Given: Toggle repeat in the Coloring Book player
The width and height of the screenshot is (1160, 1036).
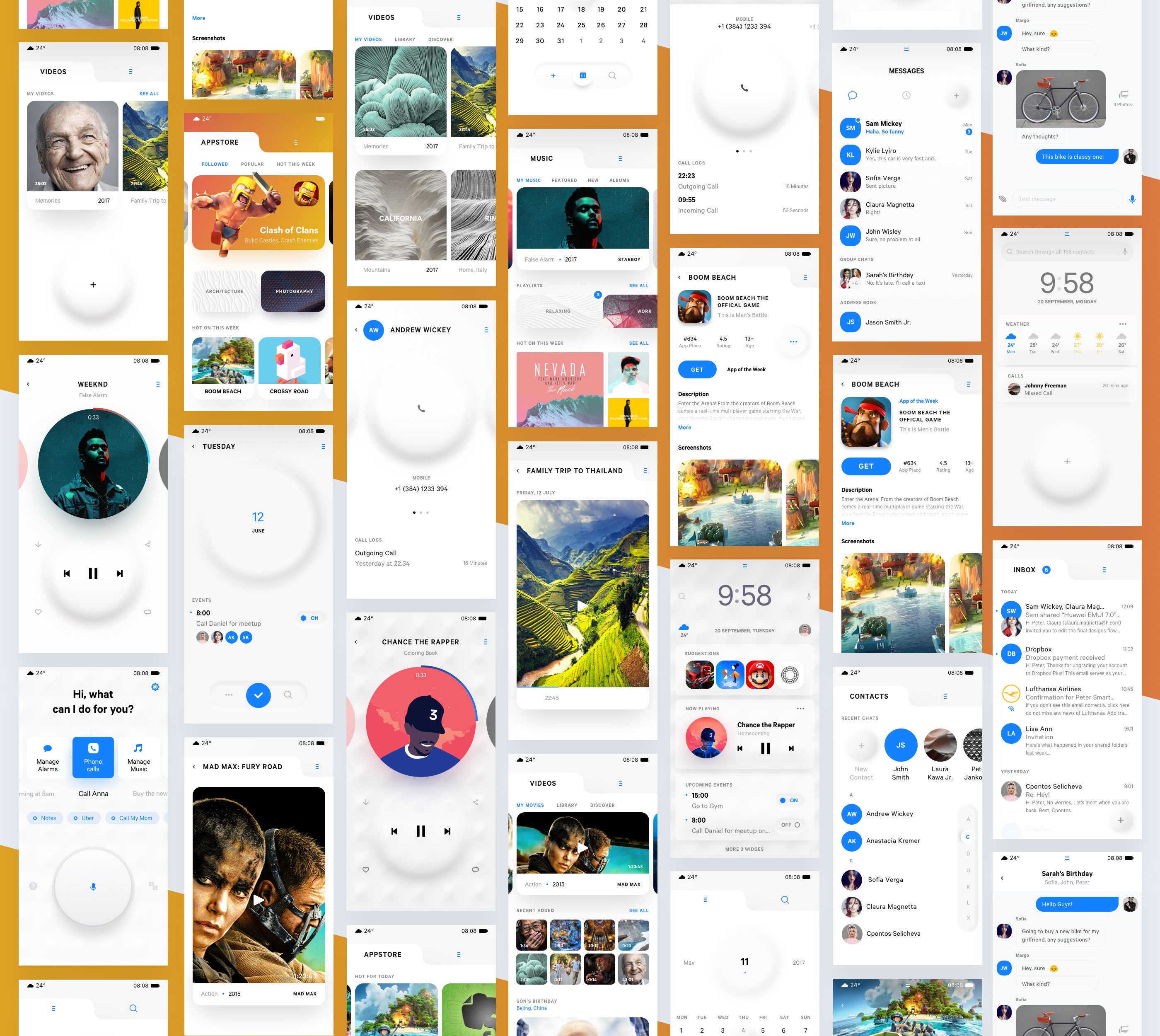Looking at the screenshot, I should click(475, 870).
